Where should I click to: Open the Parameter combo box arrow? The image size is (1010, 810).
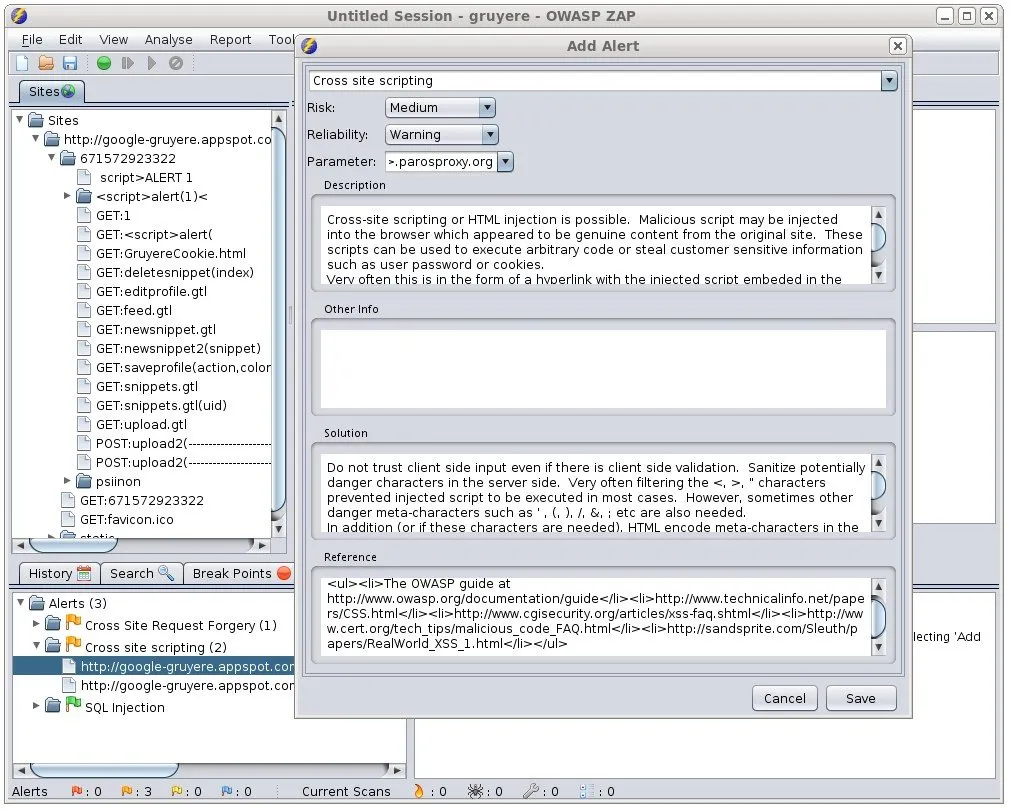pyautogui.click(x=506, y=162)
